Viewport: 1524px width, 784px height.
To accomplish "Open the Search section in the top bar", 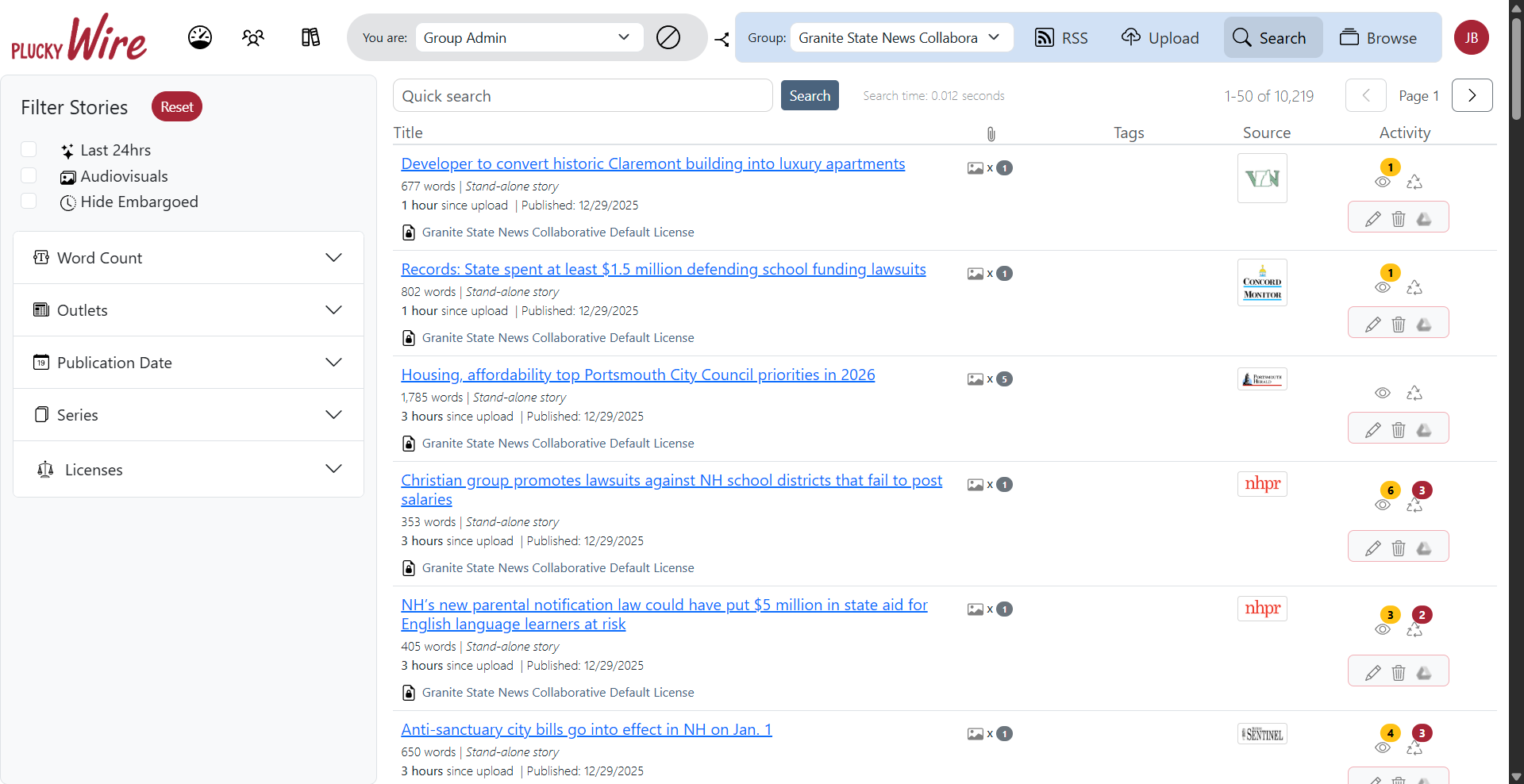I will [x=1272, y=37].
